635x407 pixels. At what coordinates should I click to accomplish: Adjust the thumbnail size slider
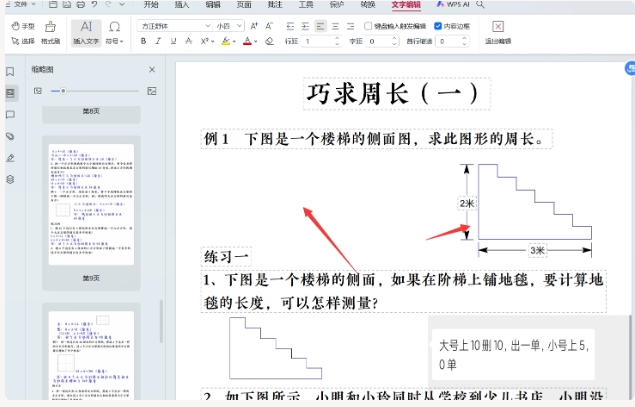[63, 91]
